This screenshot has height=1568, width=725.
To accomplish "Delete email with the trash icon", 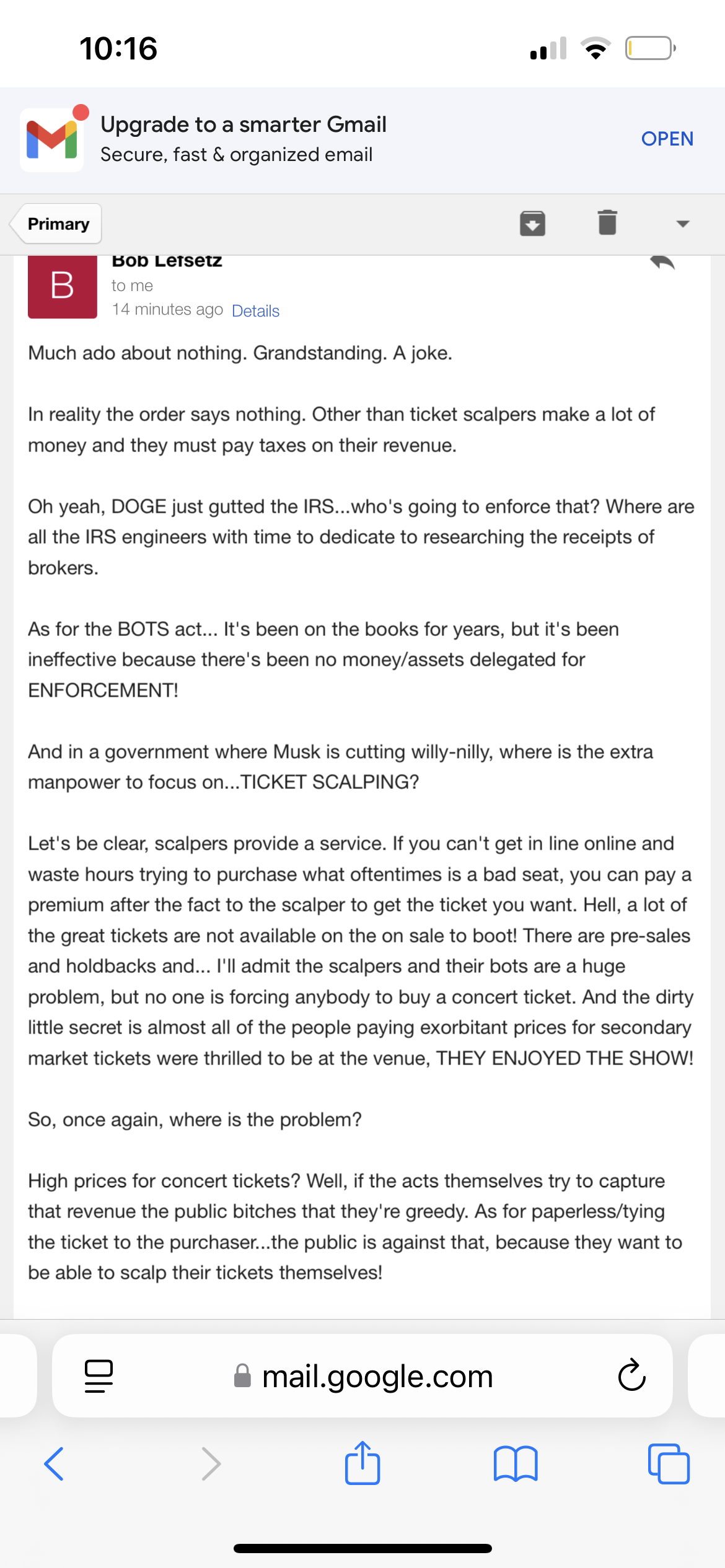I will pyautogui.click(x=607, y=222).
